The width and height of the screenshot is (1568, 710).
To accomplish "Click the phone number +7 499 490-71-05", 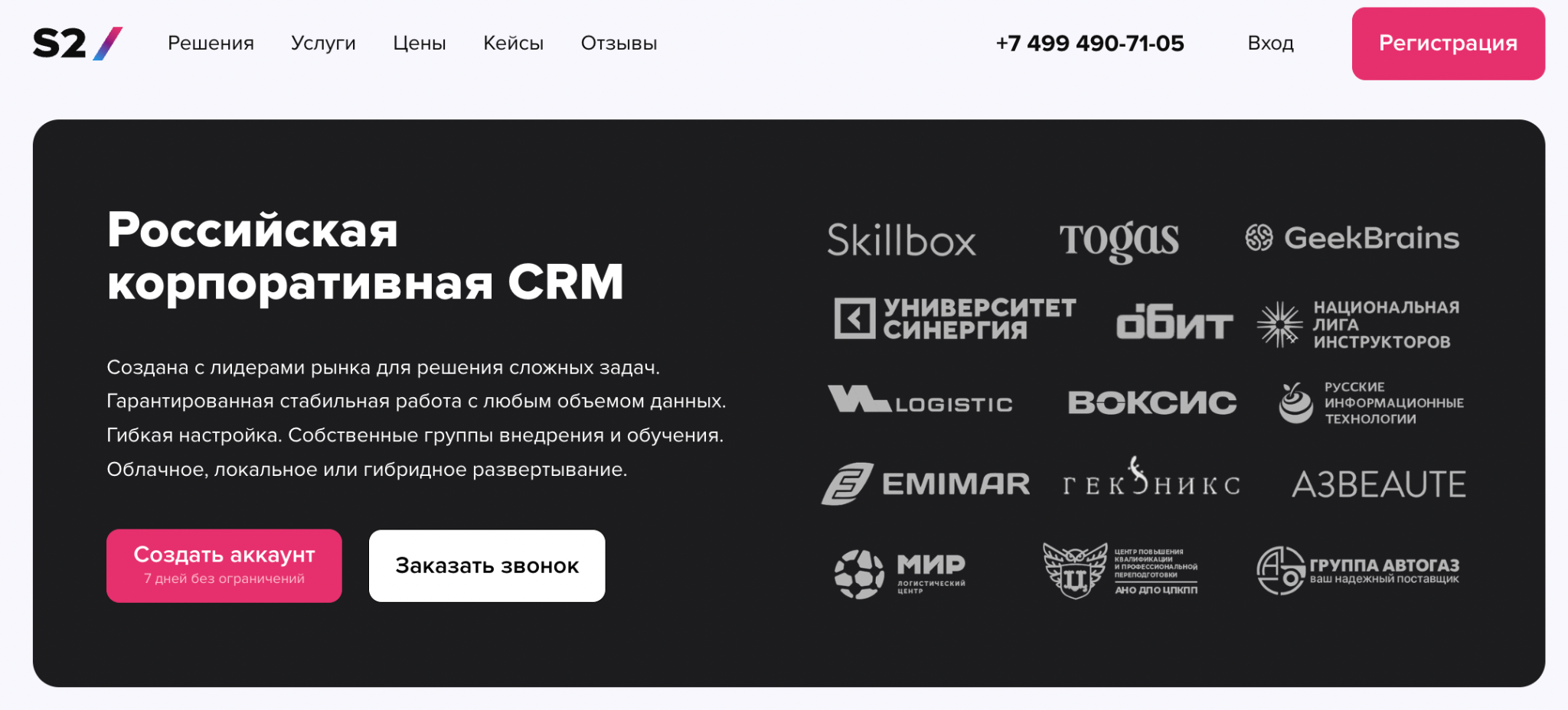I will 1089,44.
